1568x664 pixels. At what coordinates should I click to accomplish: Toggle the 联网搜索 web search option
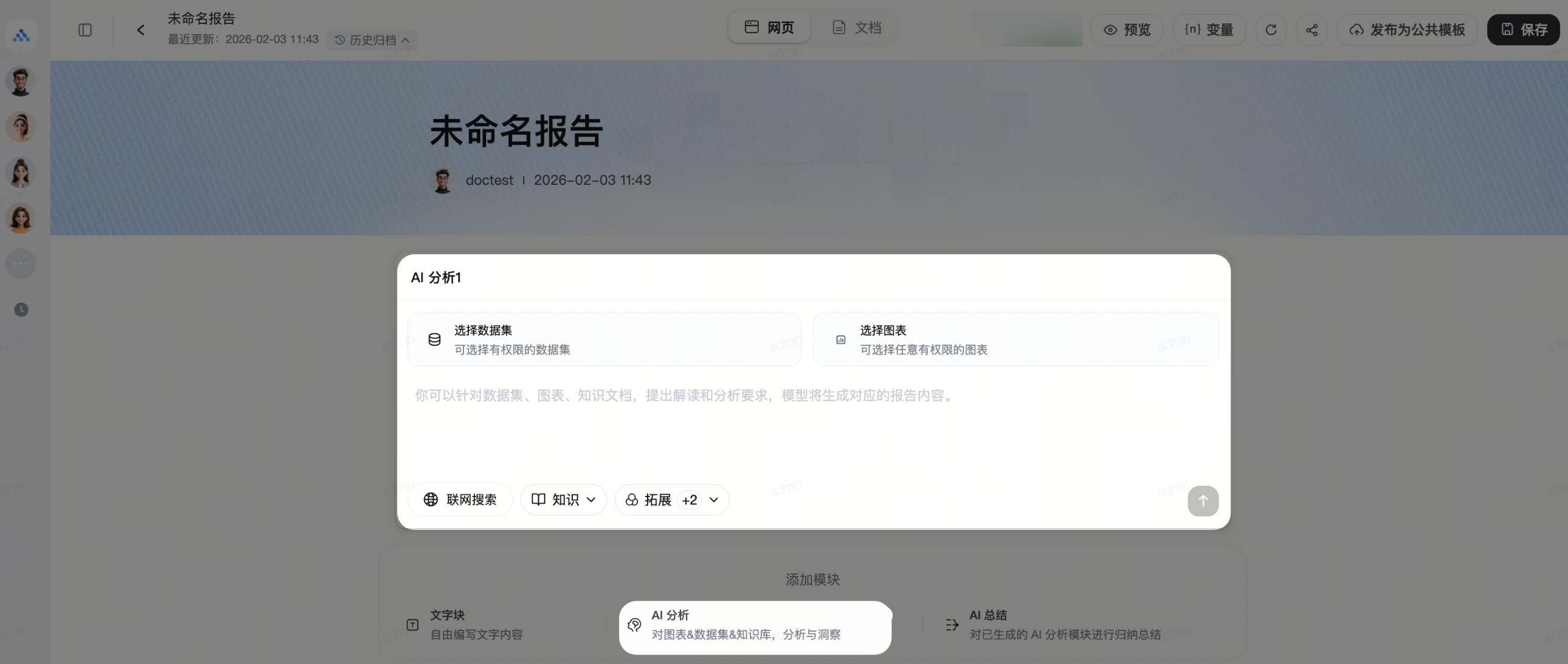[x=460, y=499]
